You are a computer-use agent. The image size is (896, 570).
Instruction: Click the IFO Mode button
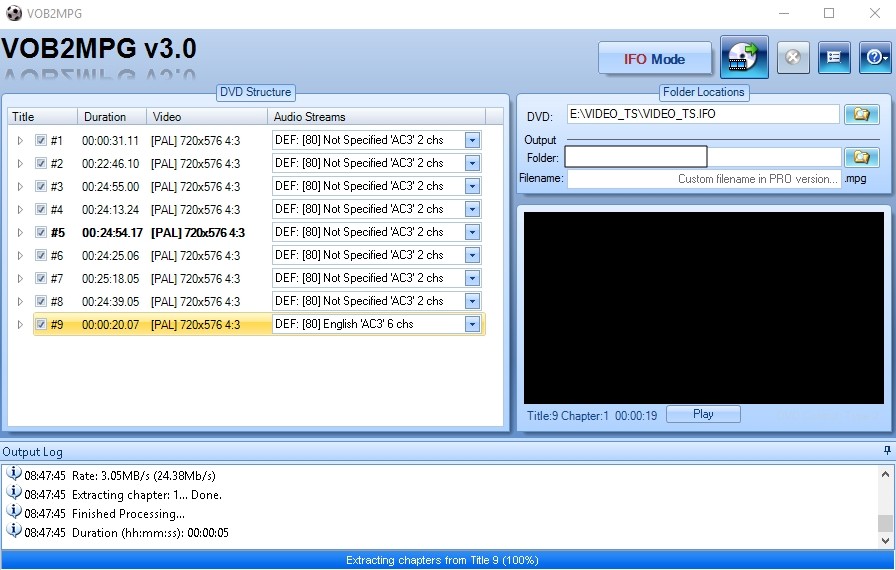(655, 58)
